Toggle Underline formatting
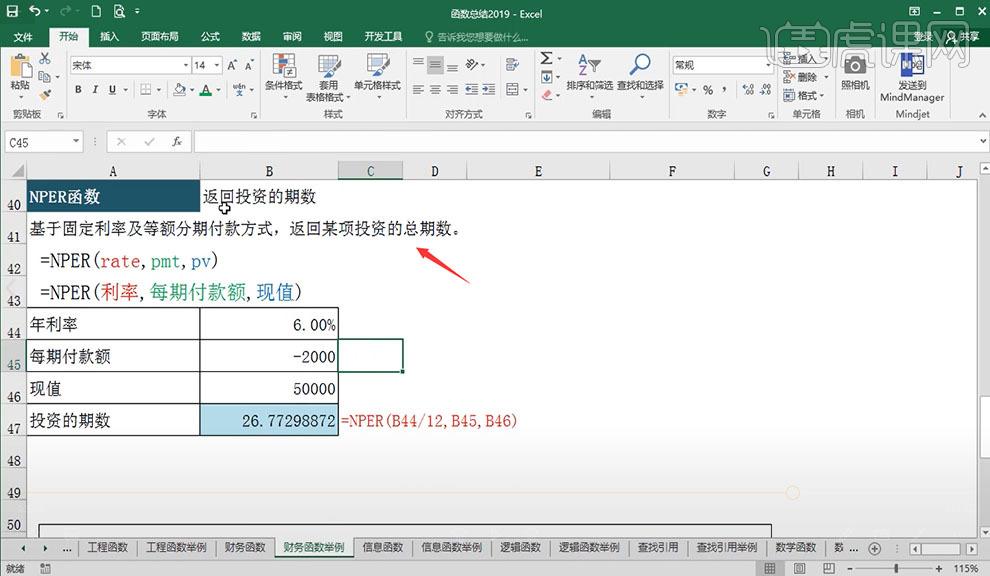The image size is (990, 576). coord(112,90)
